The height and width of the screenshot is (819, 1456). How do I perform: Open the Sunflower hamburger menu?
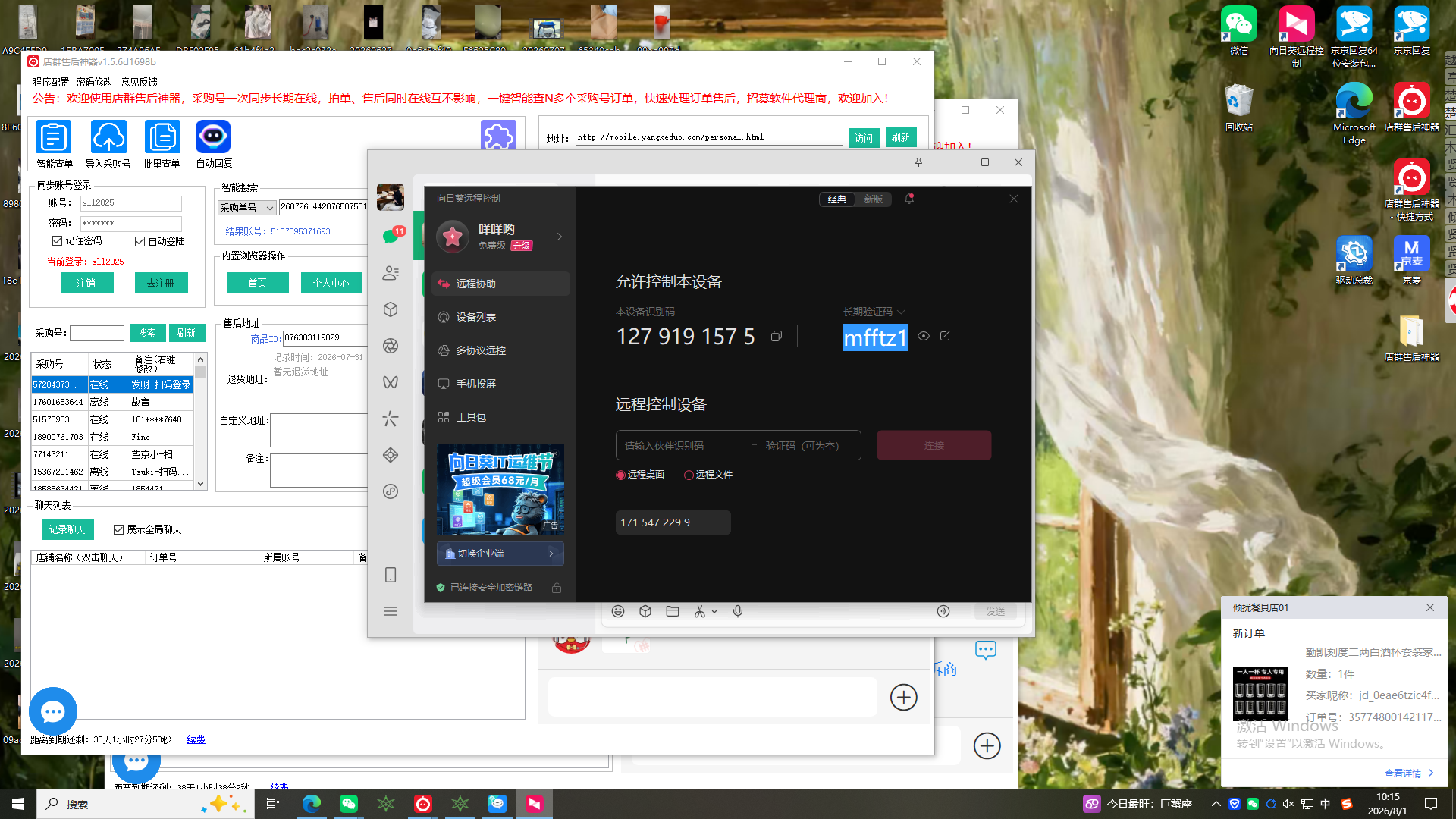pyautogui.click(x=944, y=199)
